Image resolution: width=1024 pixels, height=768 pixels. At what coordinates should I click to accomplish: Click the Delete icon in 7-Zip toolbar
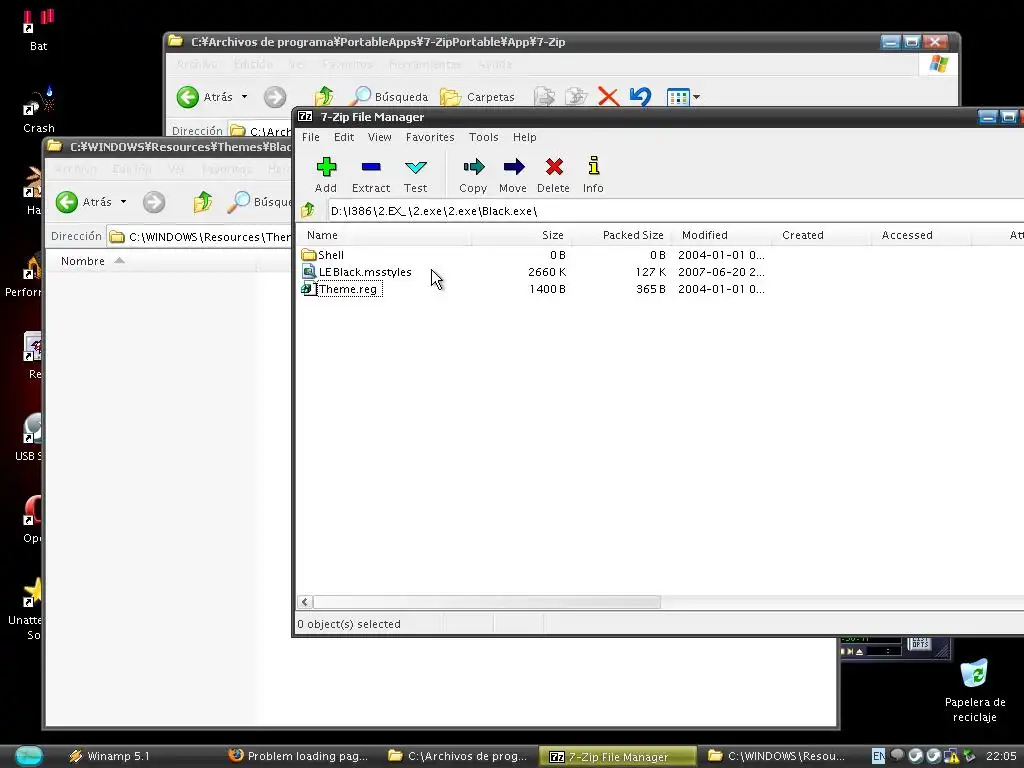pos(553,174)
